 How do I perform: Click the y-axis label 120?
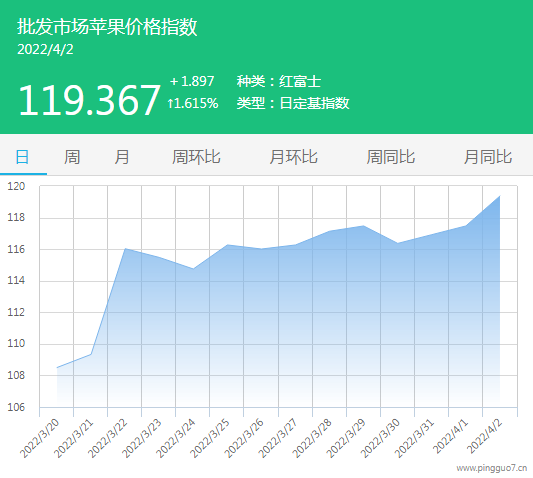(16, 186)
